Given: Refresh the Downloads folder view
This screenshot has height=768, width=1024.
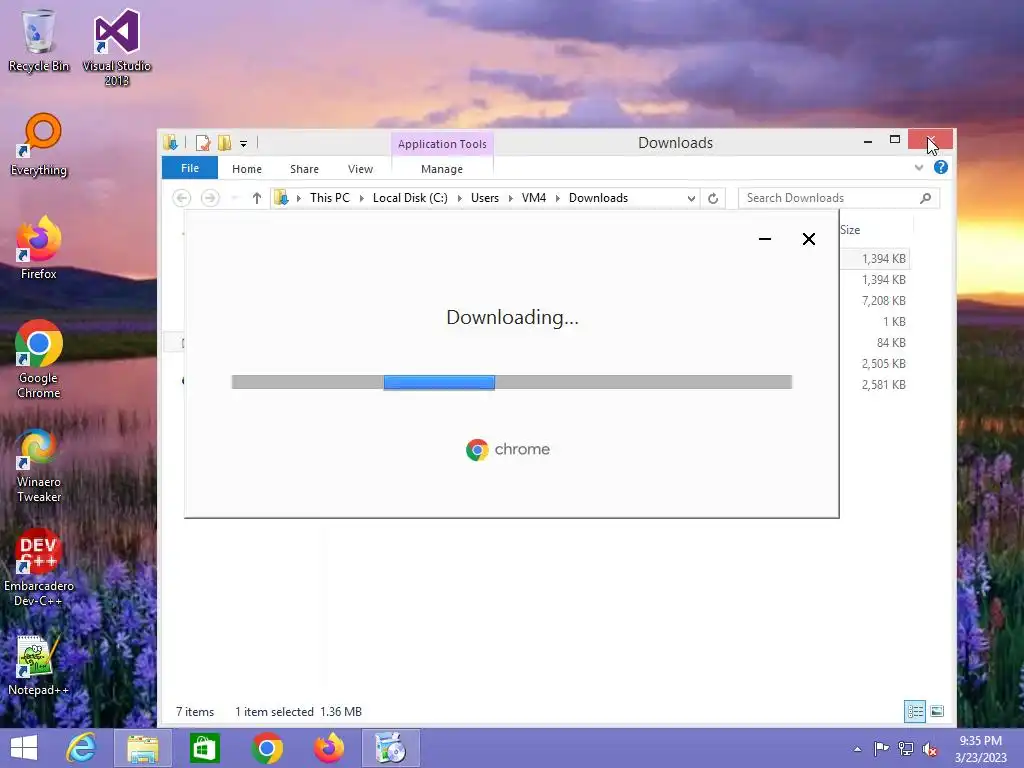Looking at the screenshot, I should (713, 199).
